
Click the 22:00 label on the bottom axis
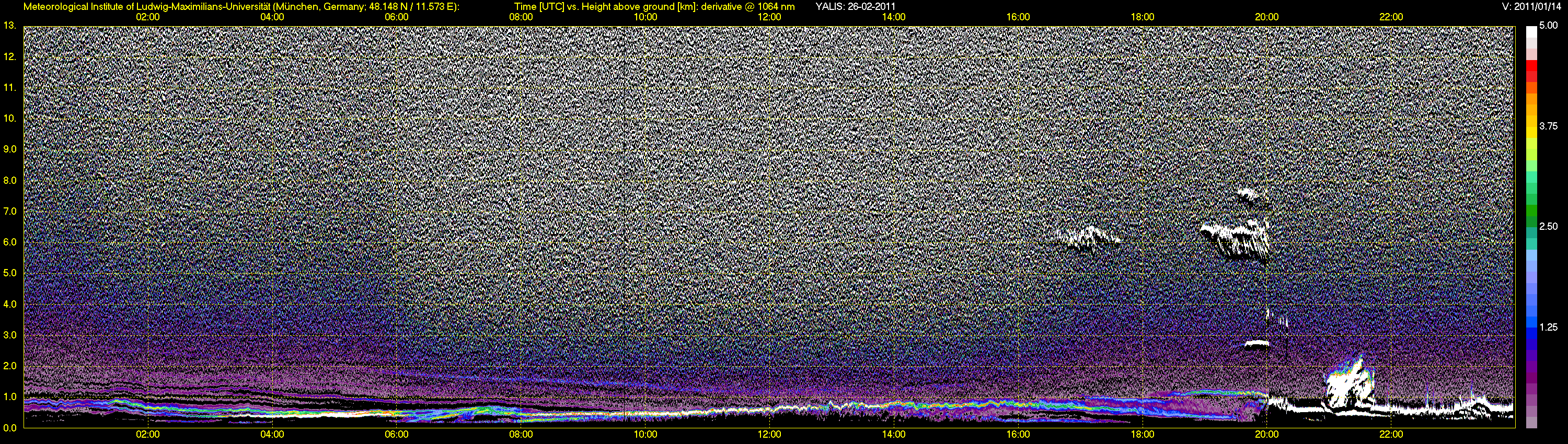pyautogui.click(x=1391, y=434)
